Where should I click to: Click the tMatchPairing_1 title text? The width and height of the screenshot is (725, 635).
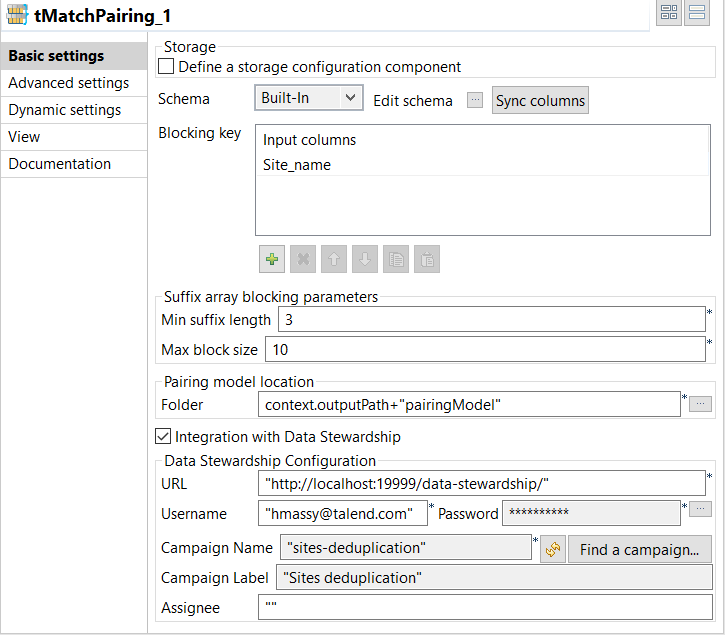(x=103, y=16)
